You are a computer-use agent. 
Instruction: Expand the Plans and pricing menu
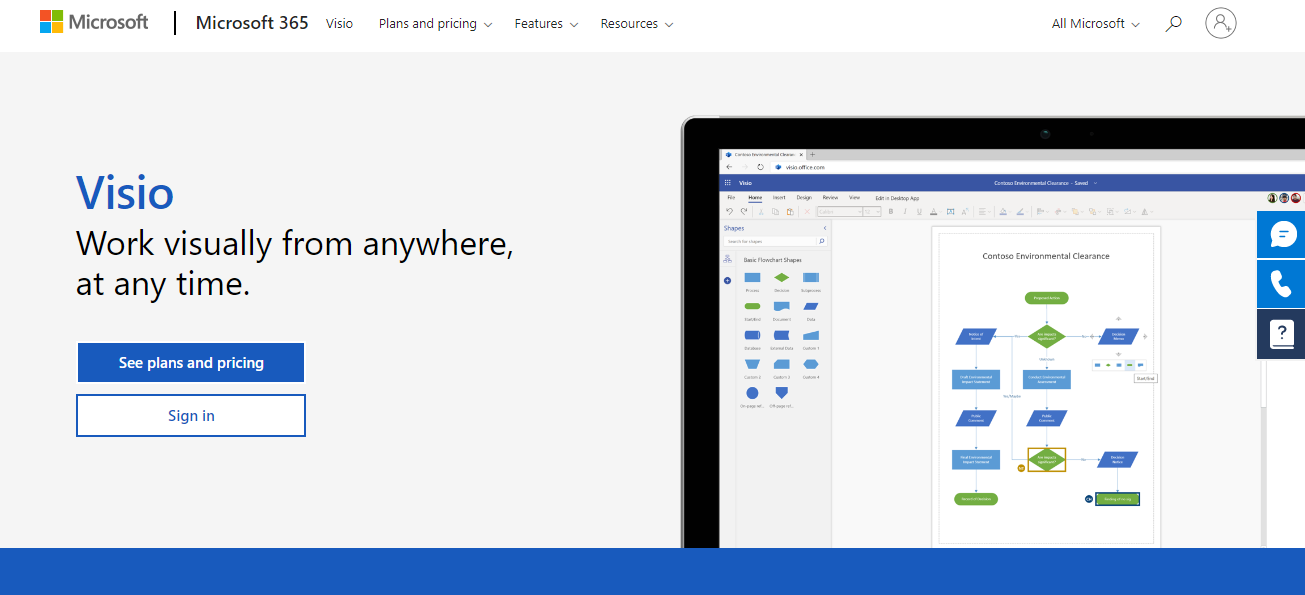(435, 23)
